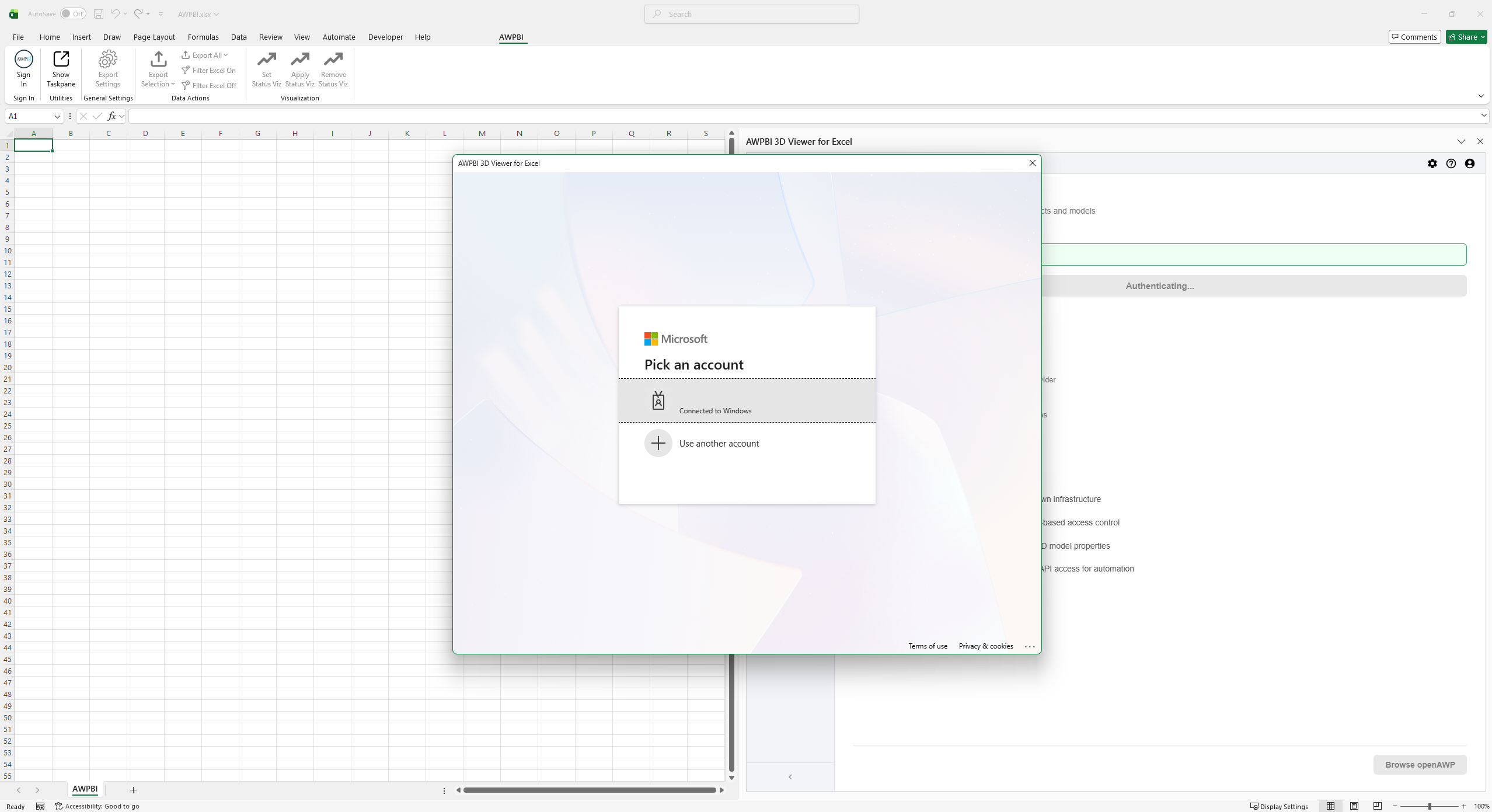This screenshot has height=812, width=1492.
Task: Click the Select All corner triangle
Action: pos(9,134)
